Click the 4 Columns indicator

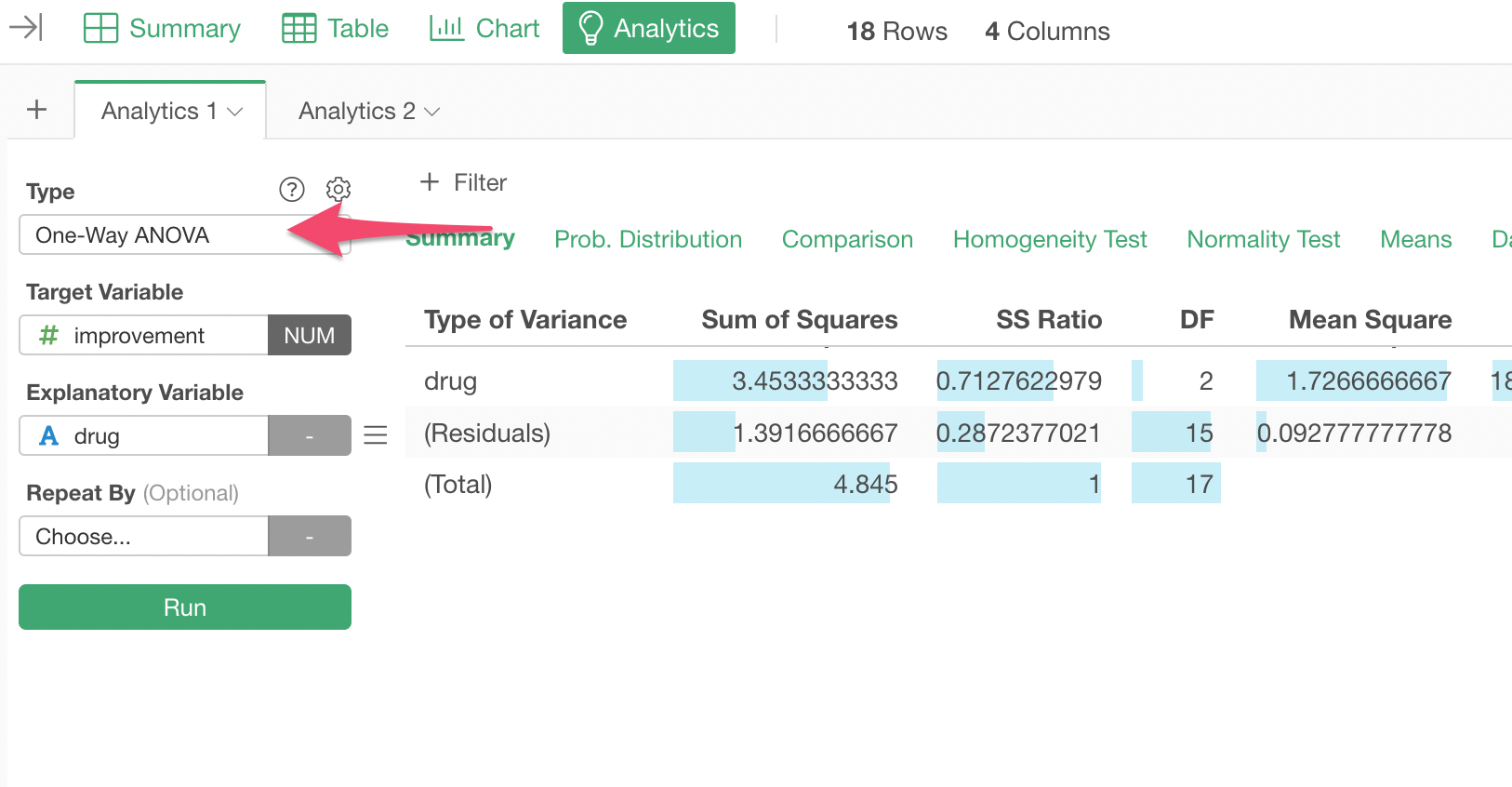tap(1047, 31)
